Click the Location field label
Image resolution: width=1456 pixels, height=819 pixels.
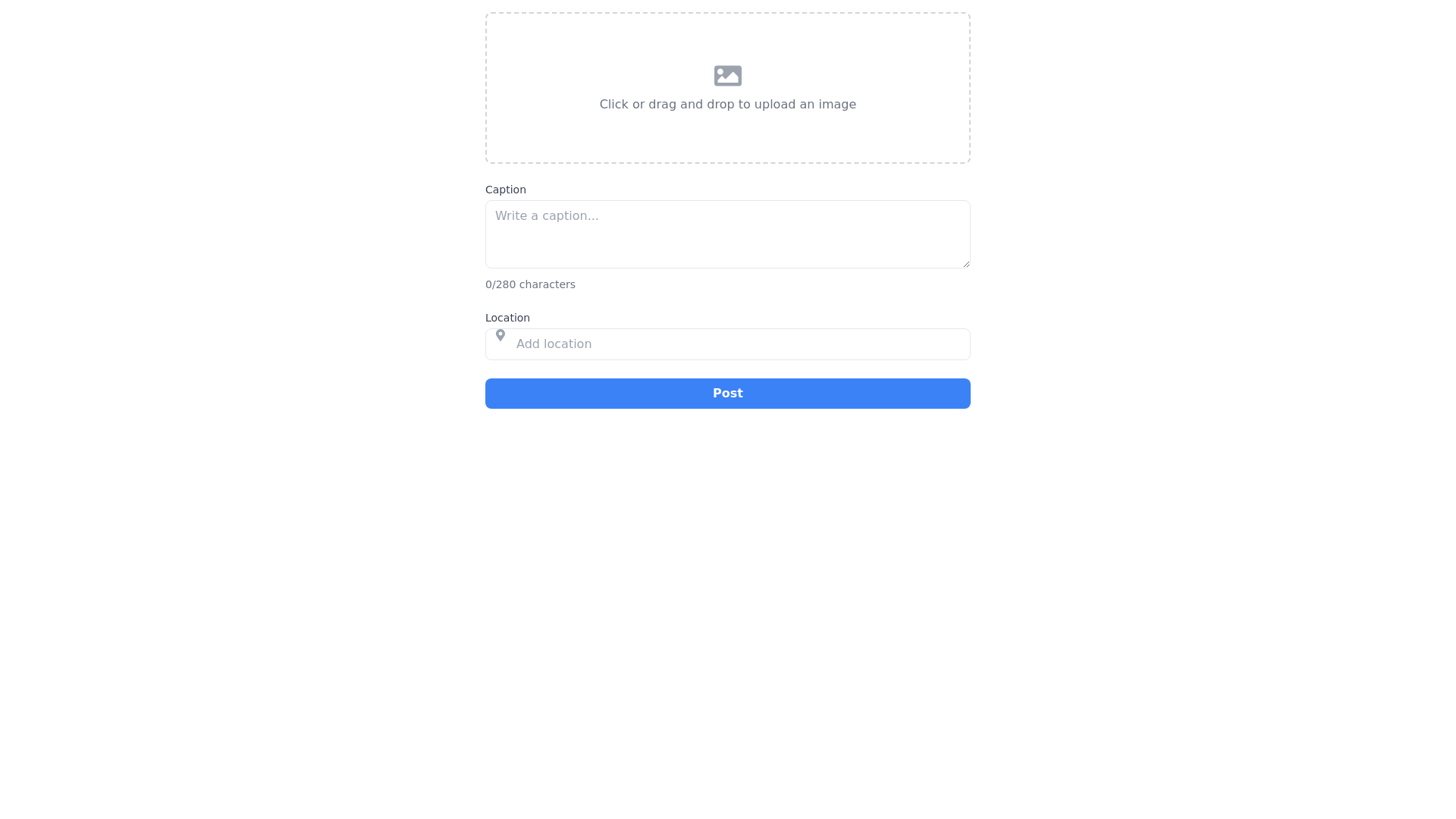pos(507,318)
